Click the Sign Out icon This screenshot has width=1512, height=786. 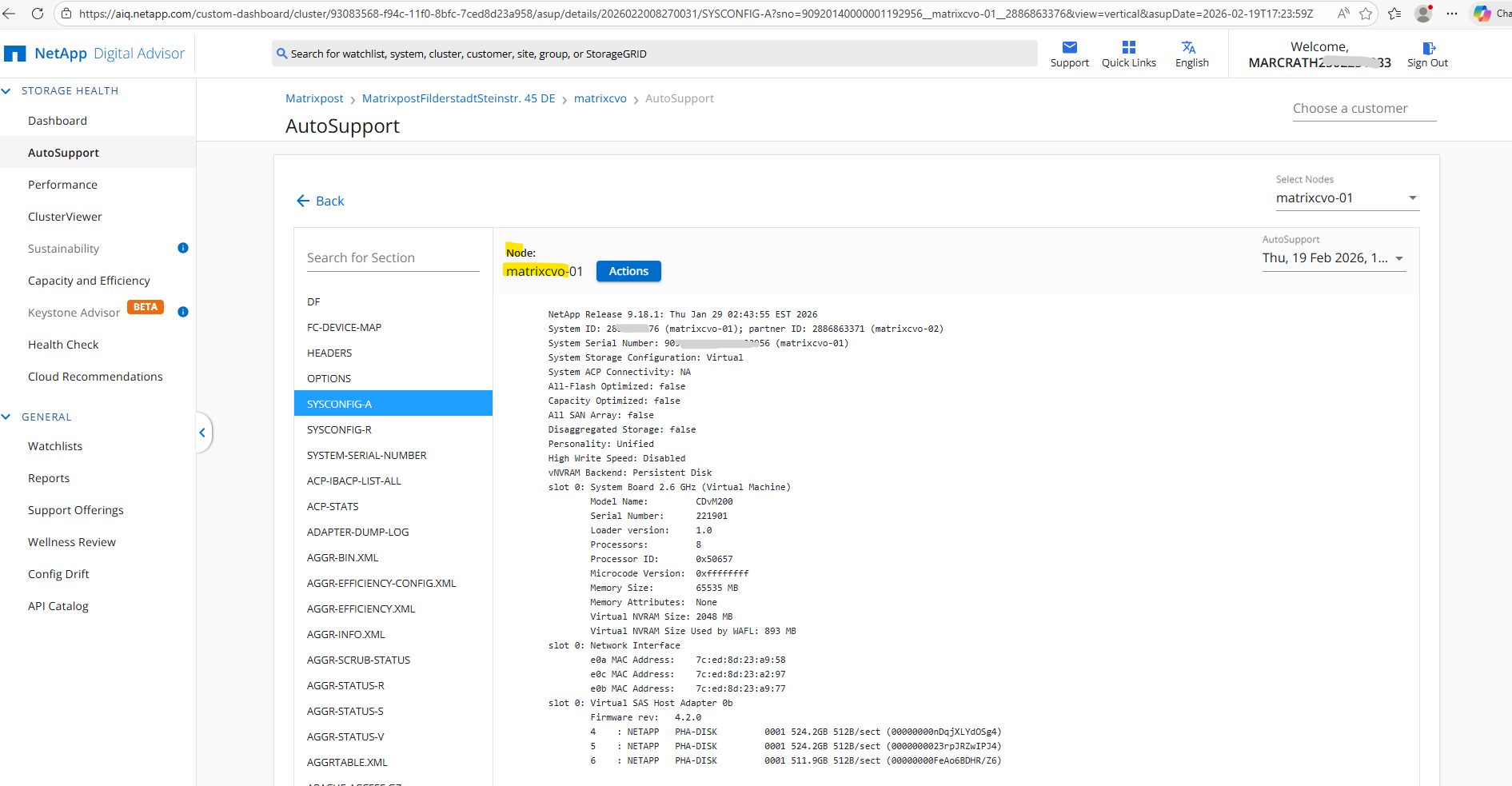point(1428,48)
